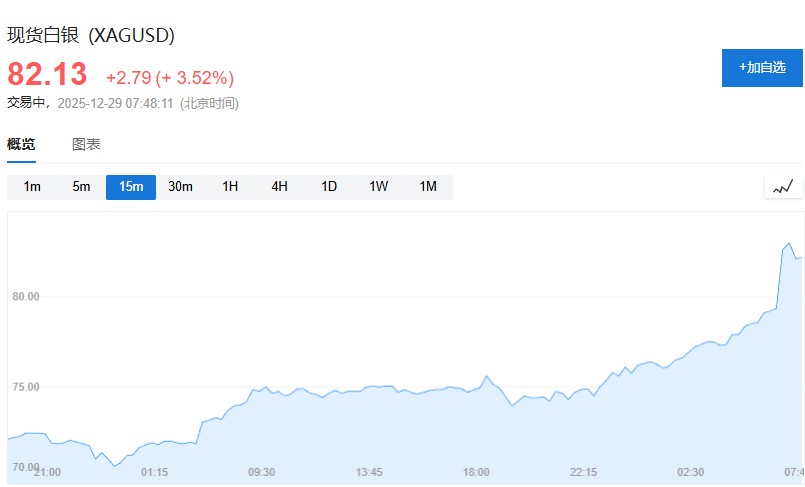
Task: Select the 5m timeframe
Action: (x=81, y=187)
